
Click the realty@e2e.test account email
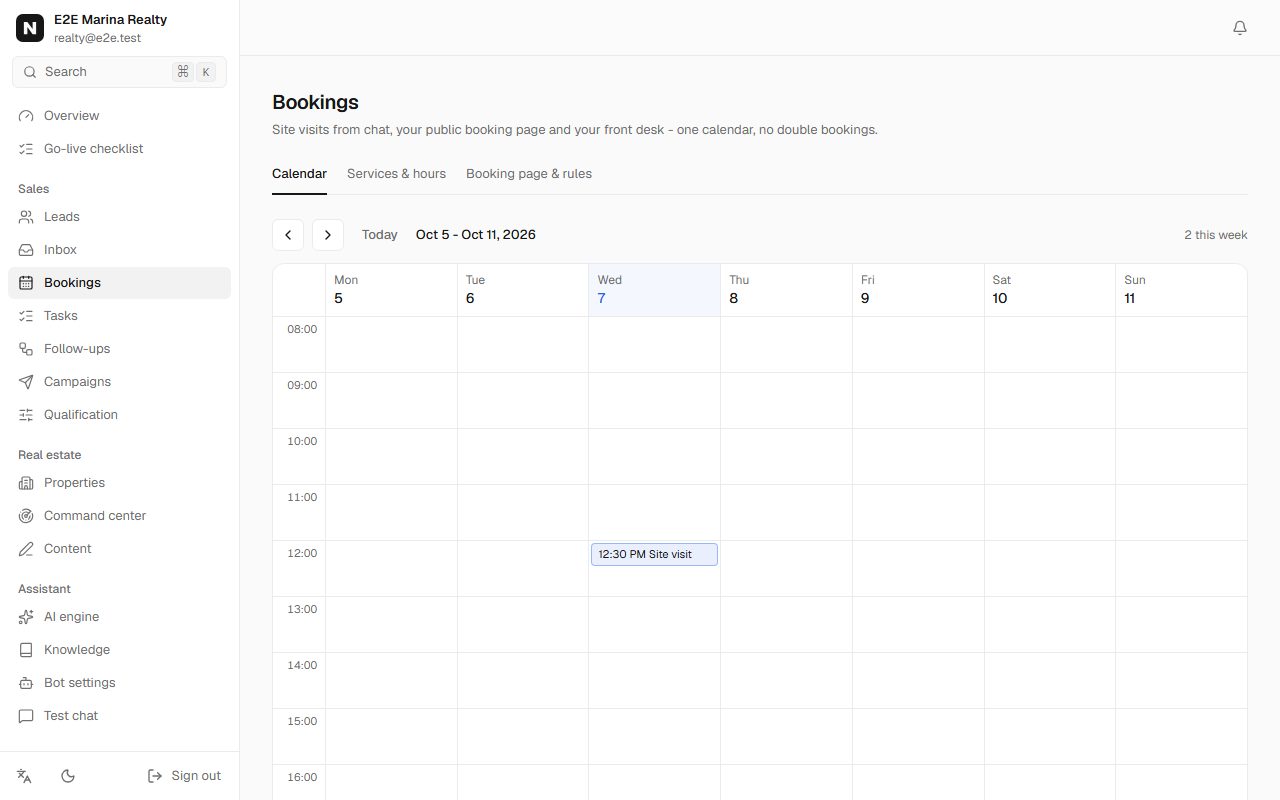point(97,38)
